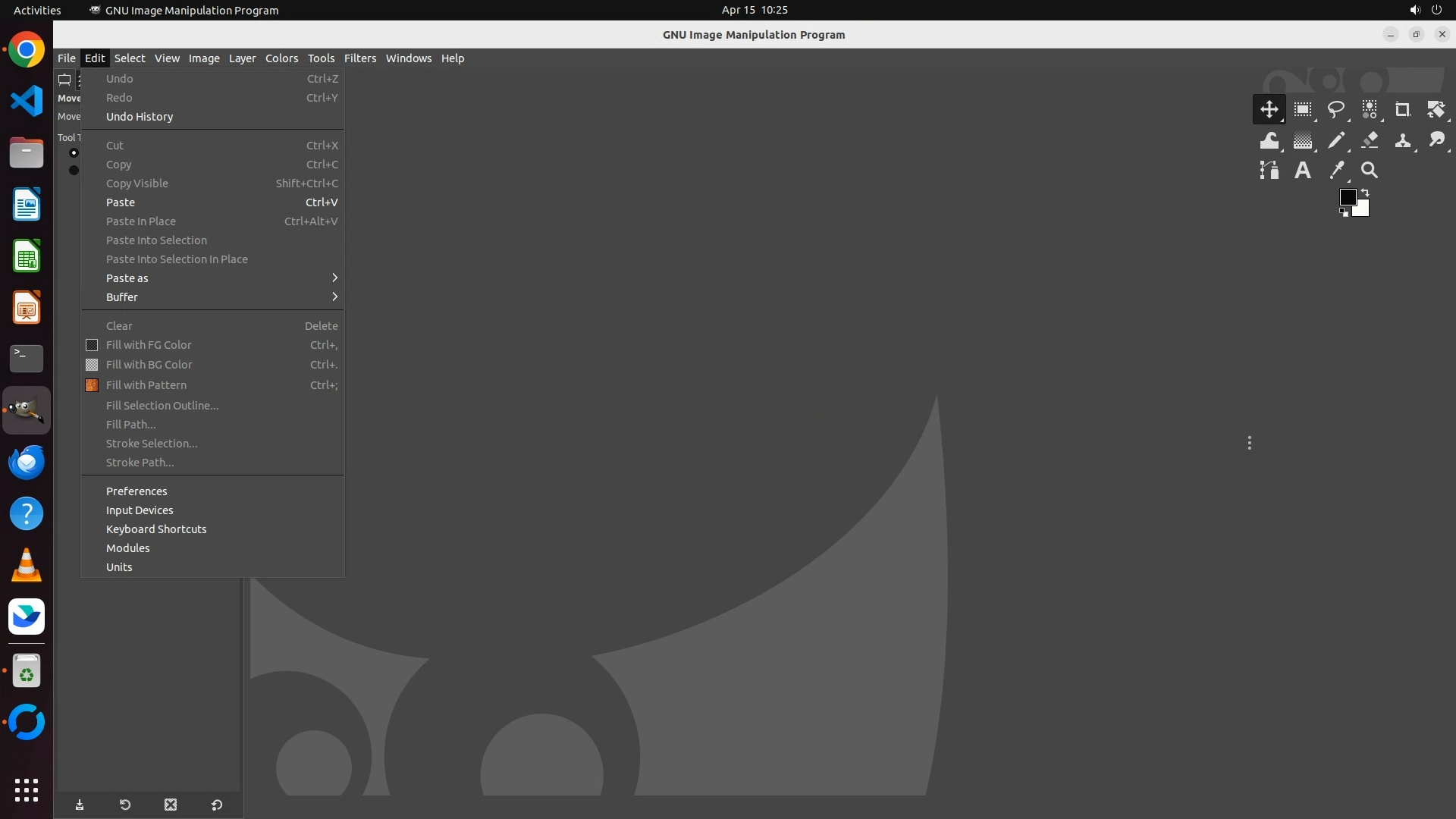1456x819 pixels.
Task: Open the three-dot panel menu handle
Action: tap(1249, 443)
